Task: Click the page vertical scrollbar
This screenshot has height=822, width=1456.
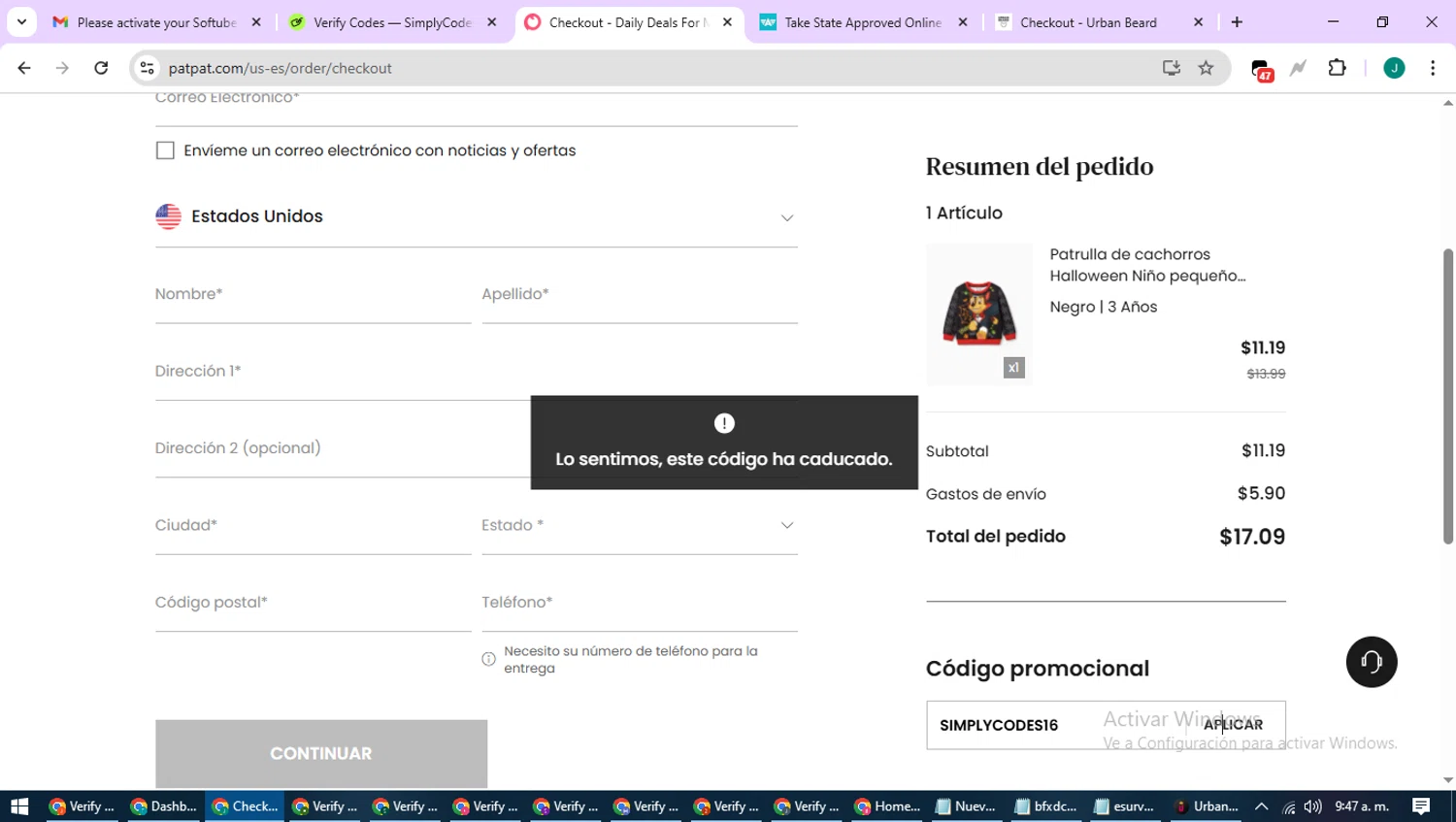Action: [x=1447, y=396]
